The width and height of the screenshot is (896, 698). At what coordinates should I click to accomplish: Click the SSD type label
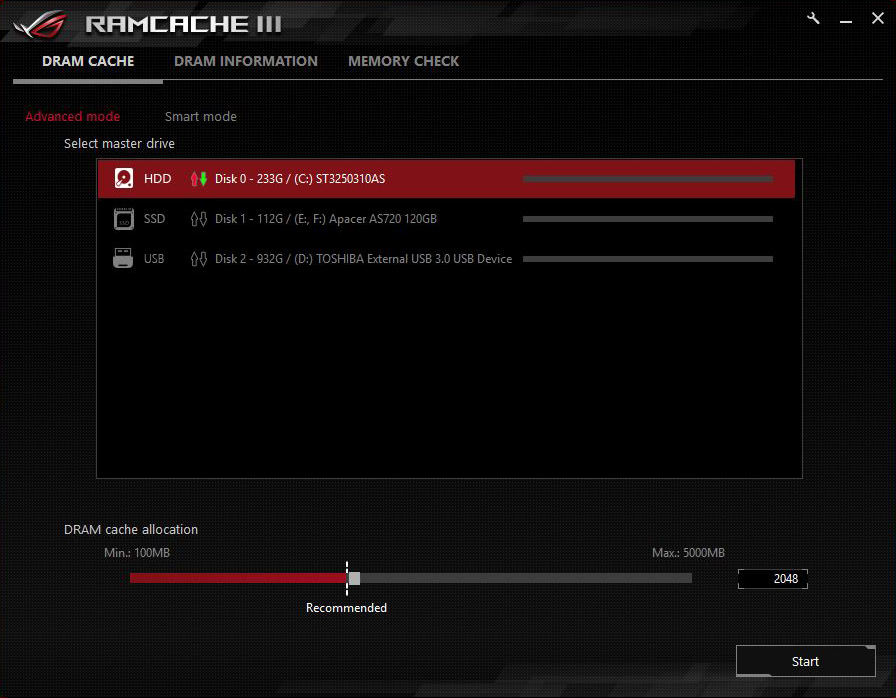pos(154,219)
